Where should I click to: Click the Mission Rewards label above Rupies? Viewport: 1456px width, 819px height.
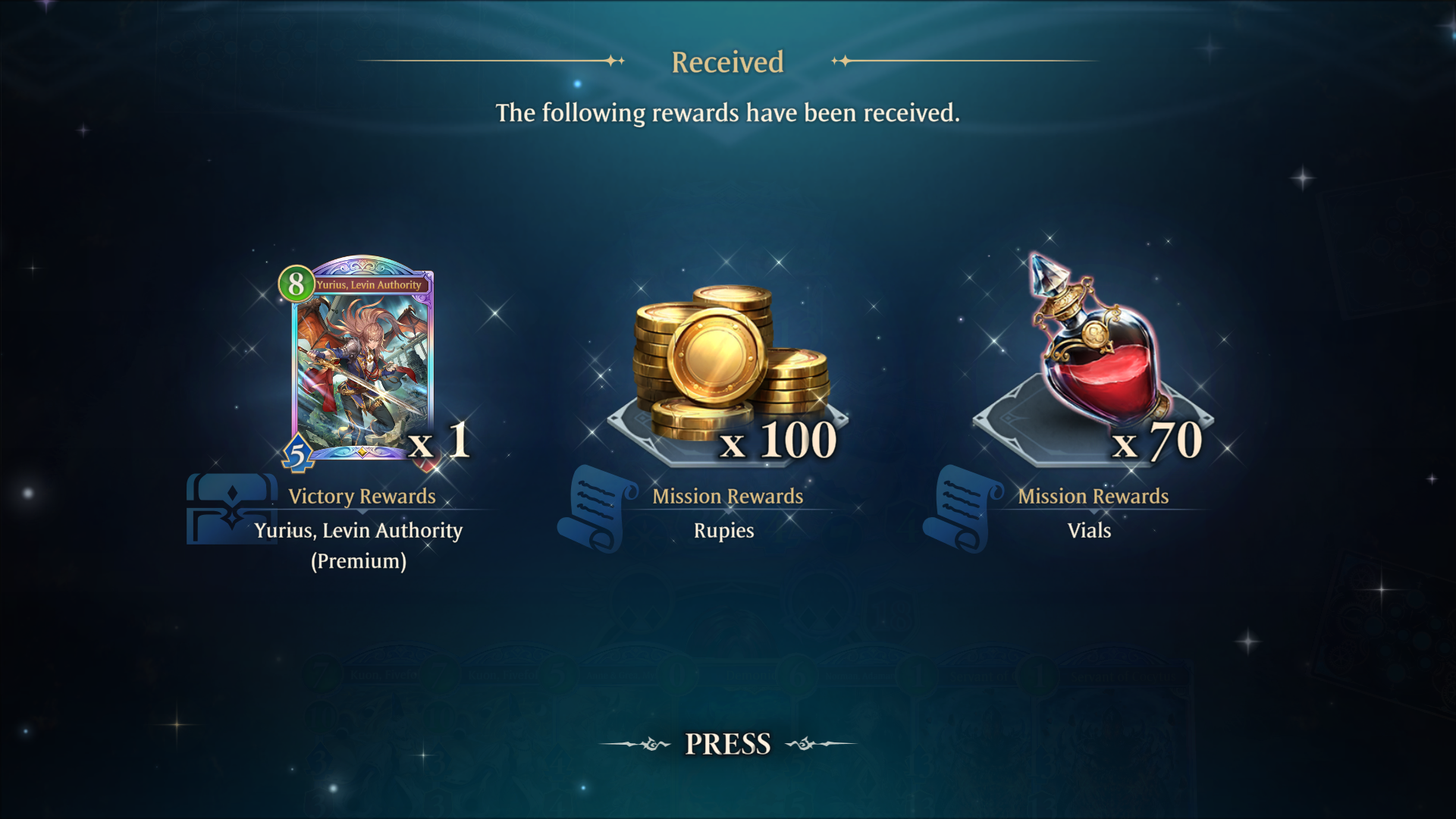click(x=728, y=496)
